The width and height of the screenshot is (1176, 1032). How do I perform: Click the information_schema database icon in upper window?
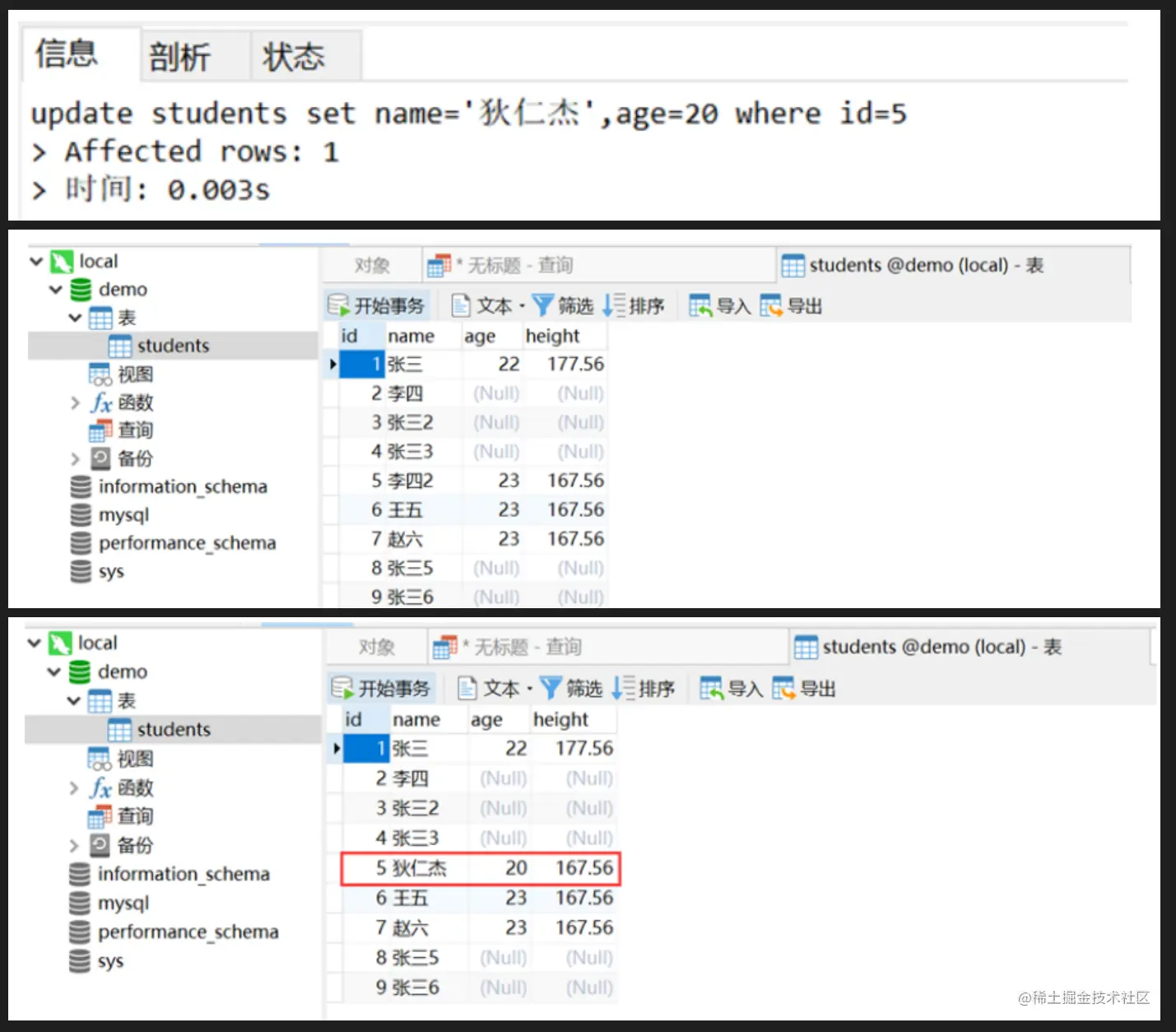[x=81, y=486]
